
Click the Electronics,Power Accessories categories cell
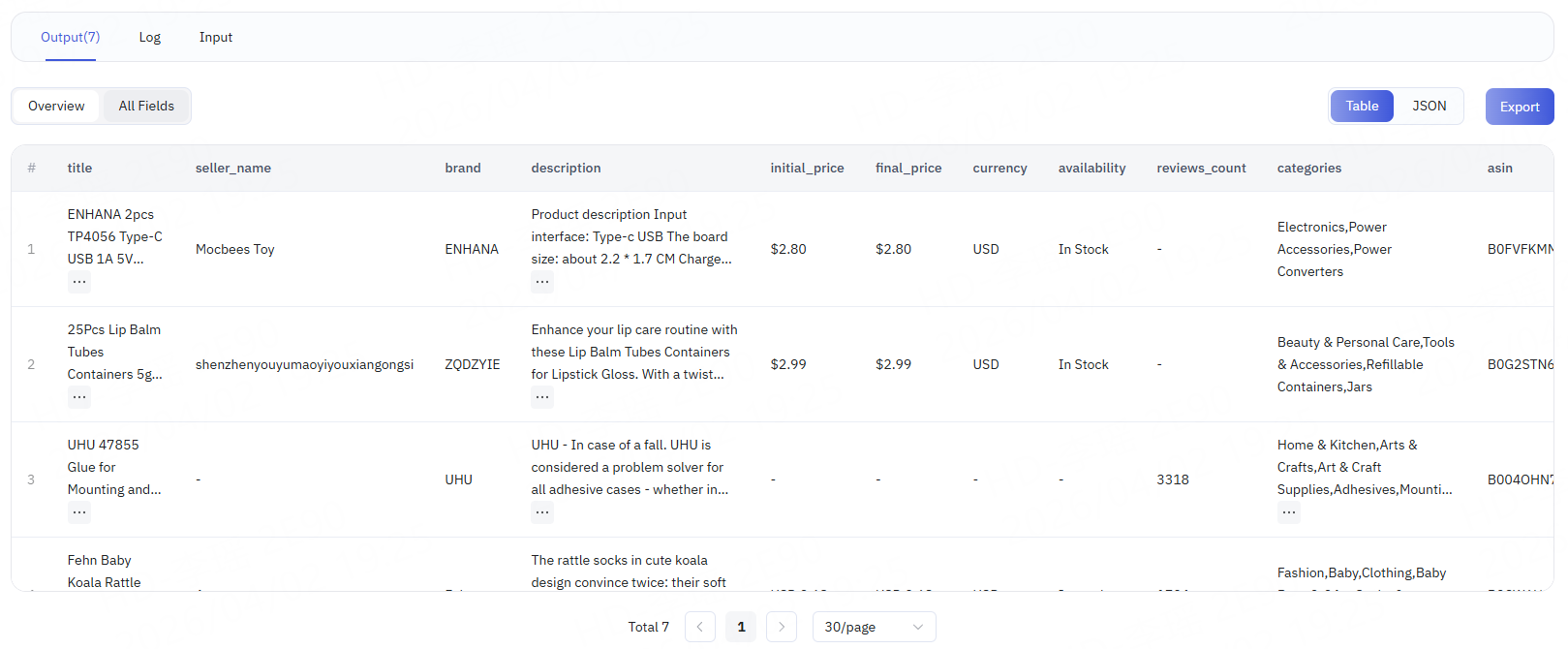[1335, 249]
